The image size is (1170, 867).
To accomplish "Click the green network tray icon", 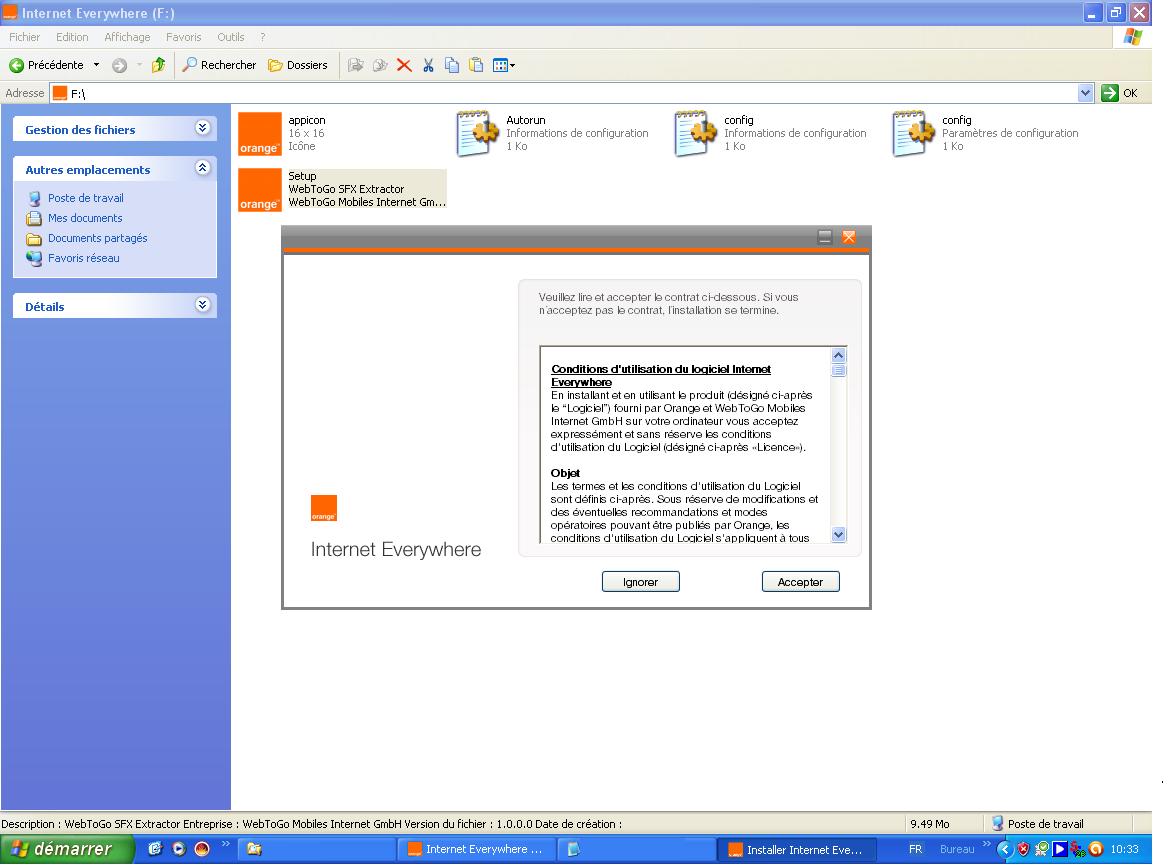I will click(1041, 849).
